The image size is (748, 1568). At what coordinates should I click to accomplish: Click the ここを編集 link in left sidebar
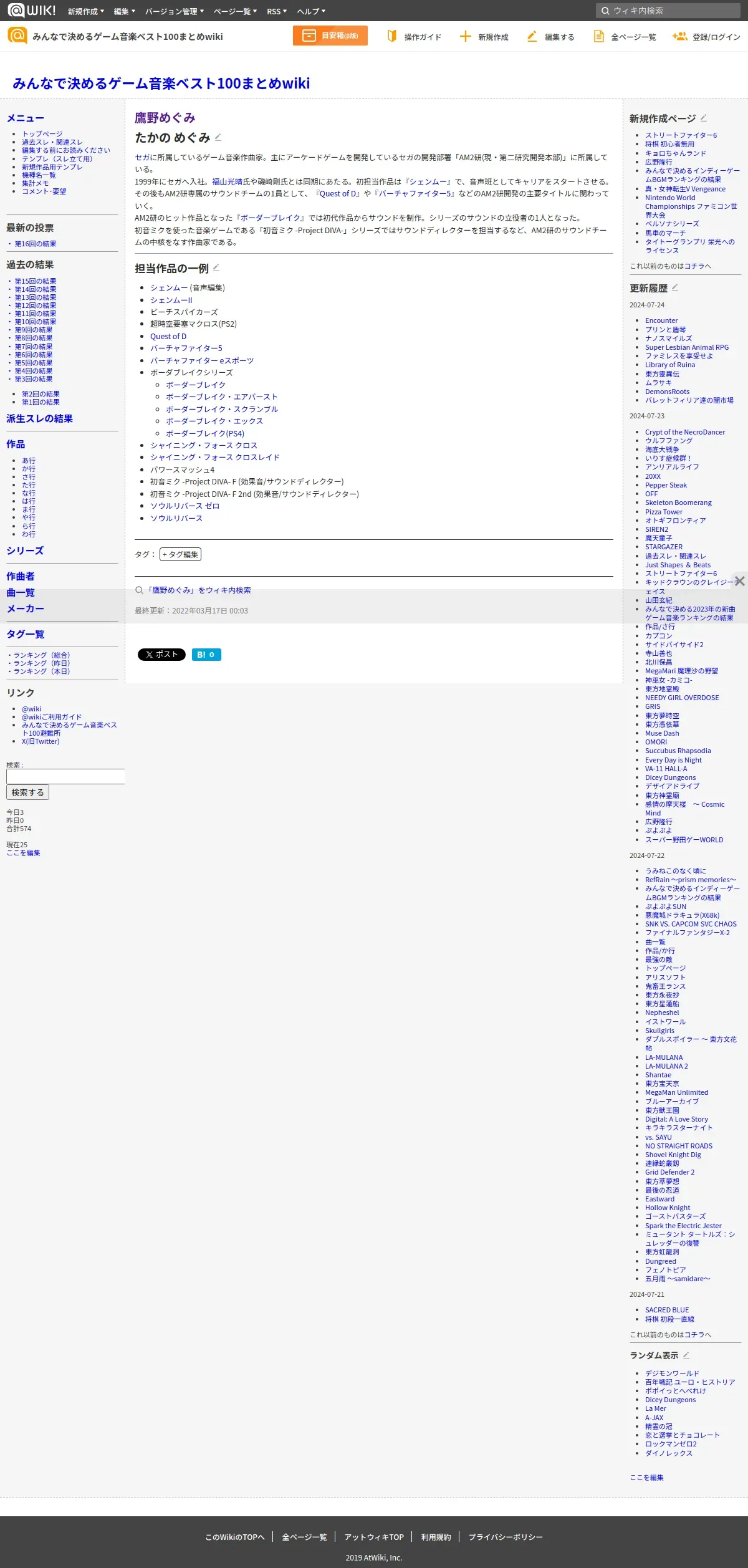[x=23, y=853]
